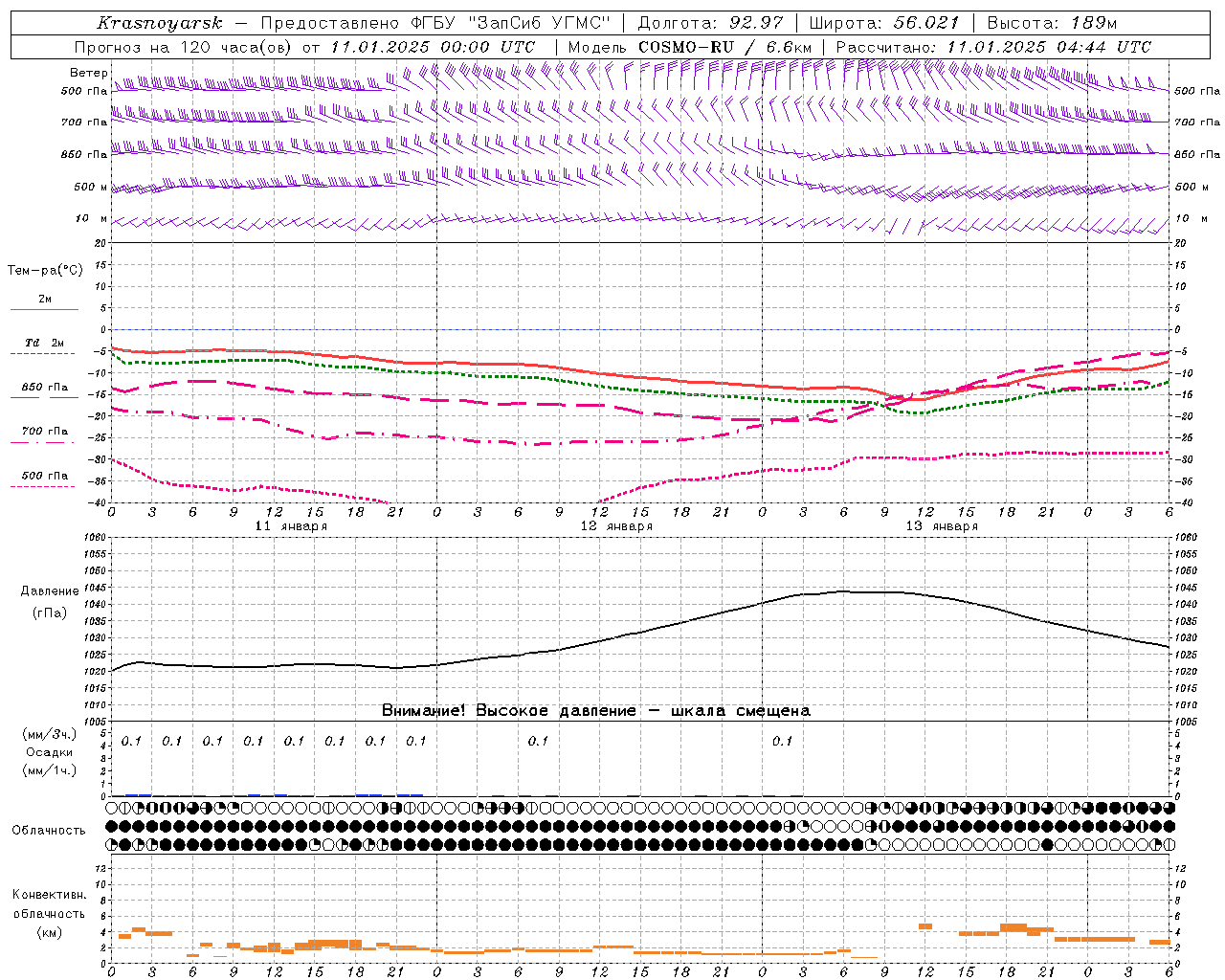
Task: Click the '13 января' date label
Action: click(943, 526)
